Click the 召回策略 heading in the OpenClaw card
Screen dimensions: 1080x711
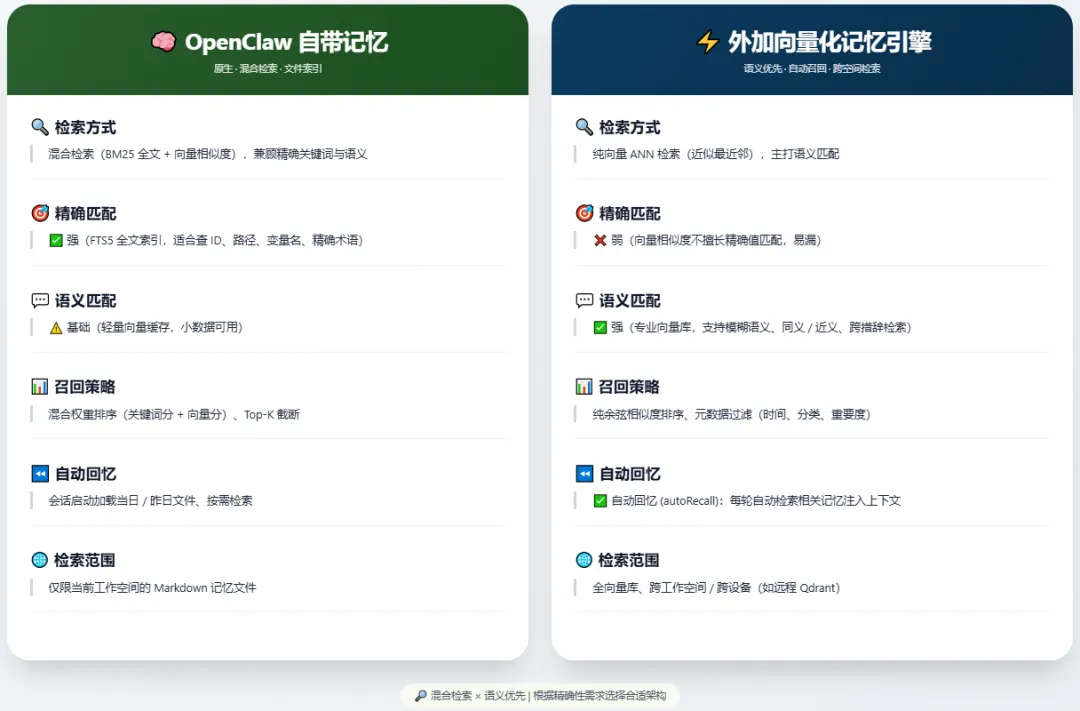[x=85, y=387]
